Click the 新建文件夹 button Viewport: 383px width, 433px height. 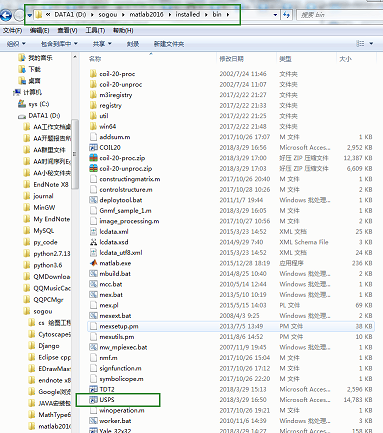pyautogui.click(x=169, y=44)
